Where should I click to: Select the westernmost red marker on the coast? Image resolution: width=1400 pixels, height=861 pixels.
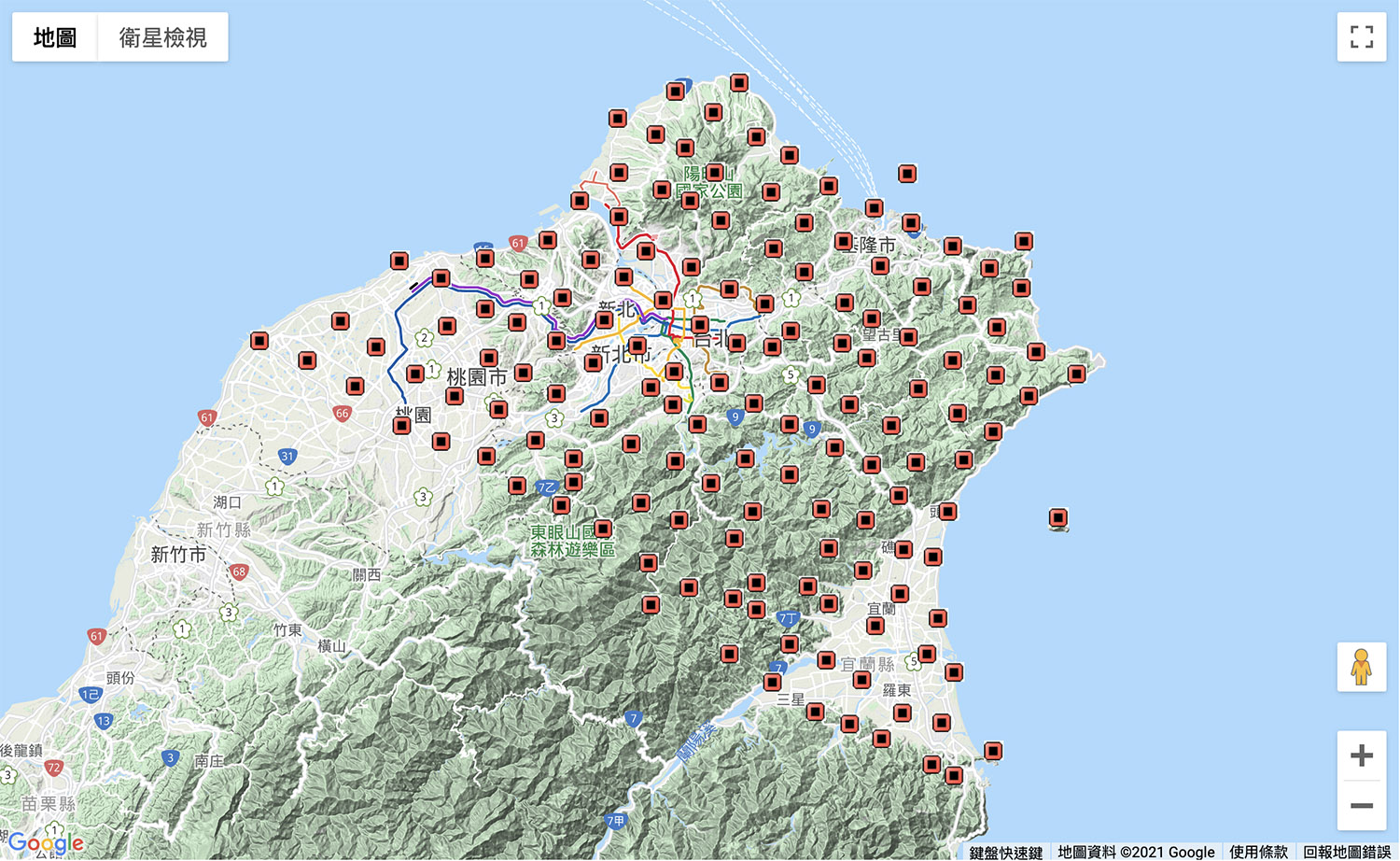[x=259, y=341]
